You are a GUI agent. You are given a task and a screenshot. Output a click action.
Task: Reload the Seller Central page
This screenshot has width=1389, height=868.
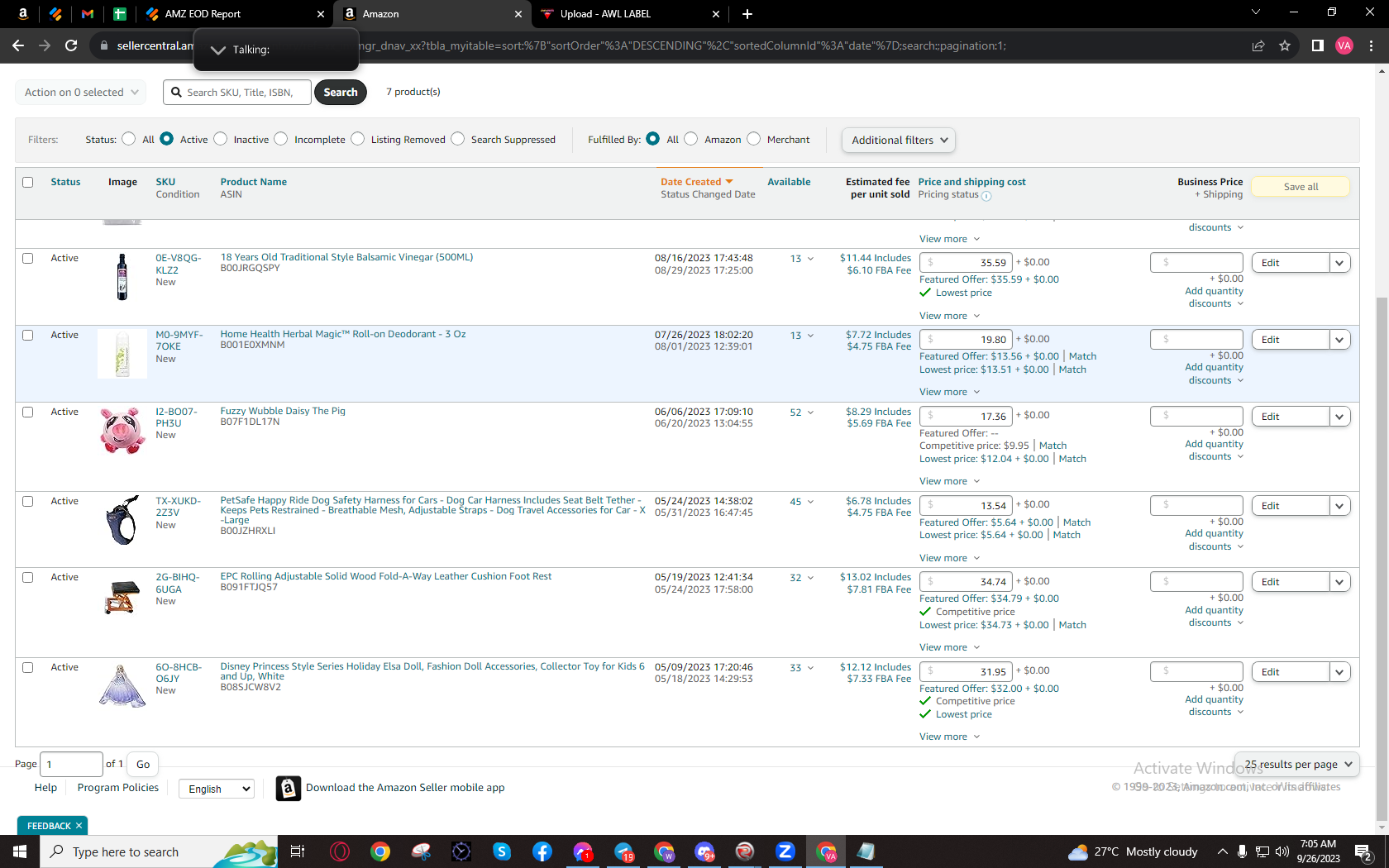(71, 45)
